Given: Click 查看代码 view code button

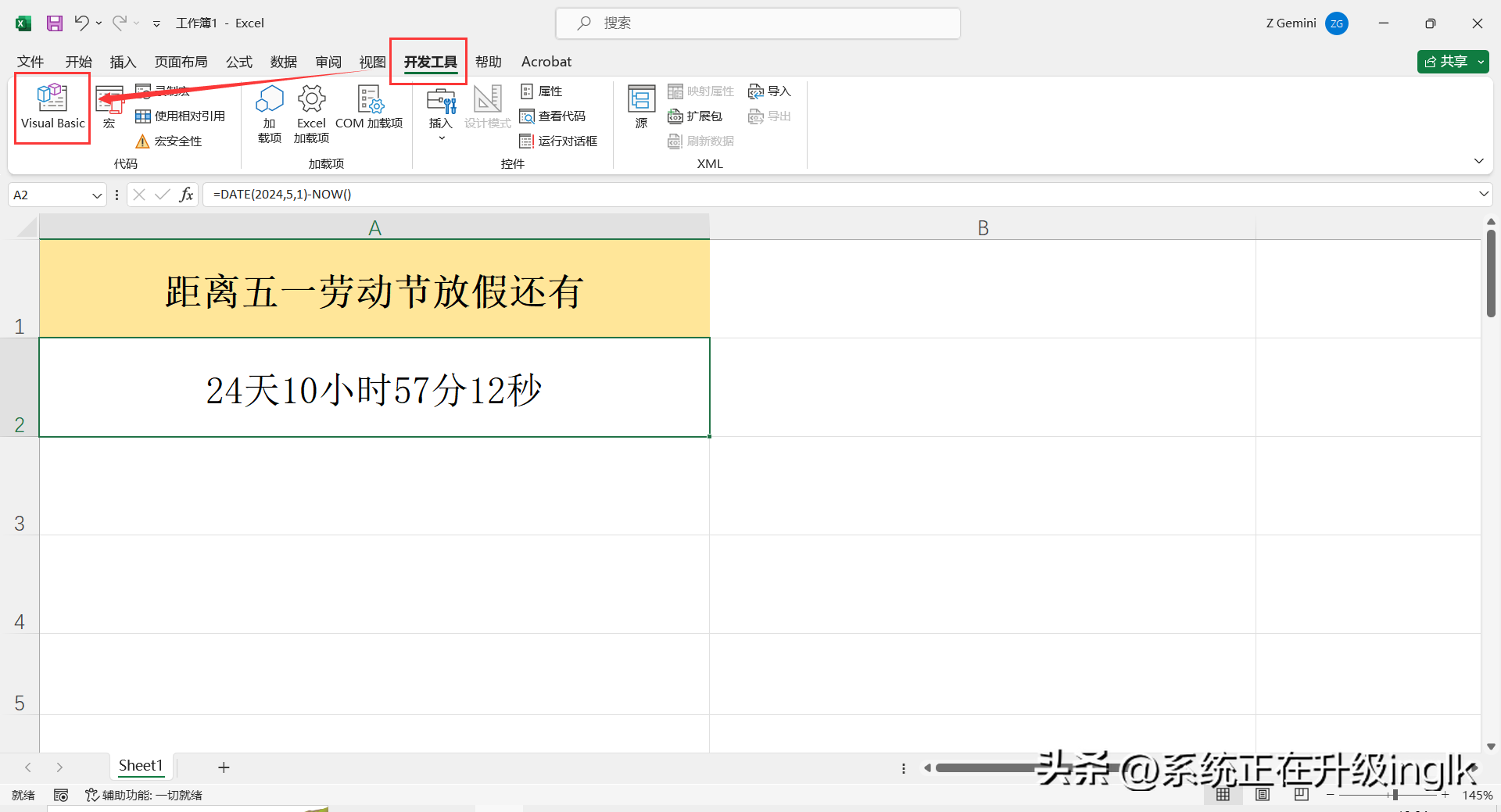Looking at the screenshot, I should [553, 116].
